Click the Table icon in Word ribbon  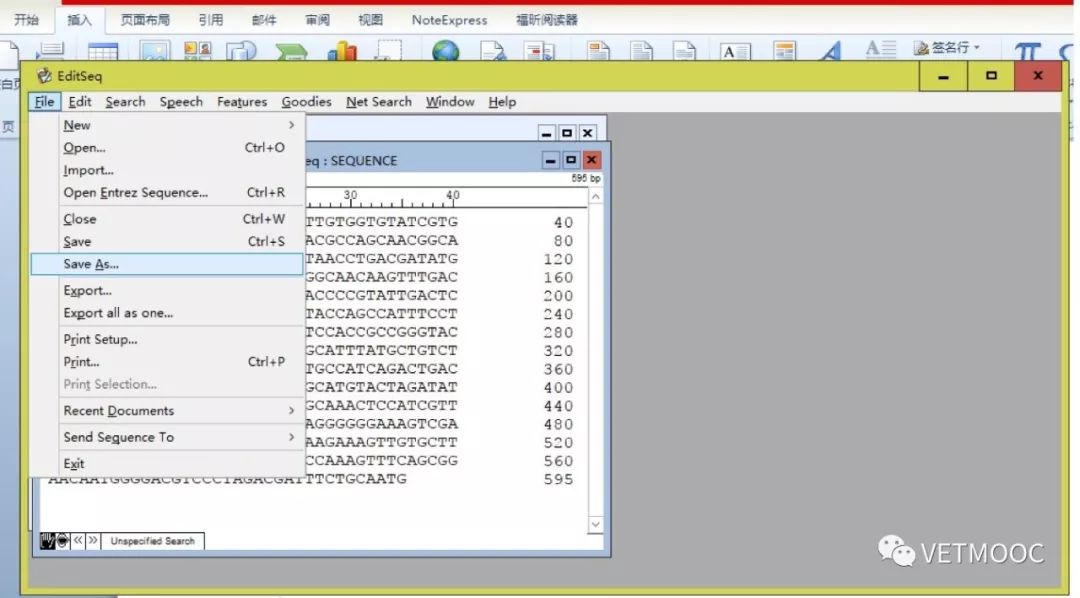103,52
